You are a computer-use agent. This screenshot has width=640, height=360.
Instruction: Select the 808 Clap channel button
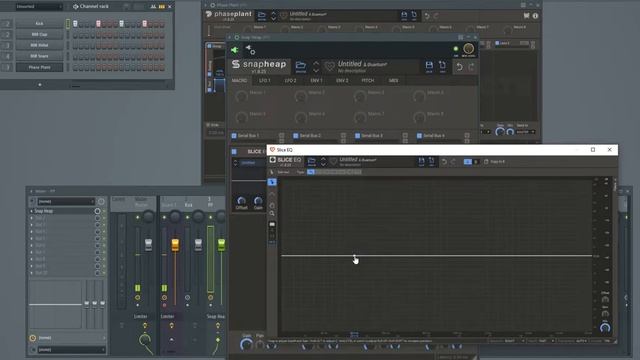[40, 35]
